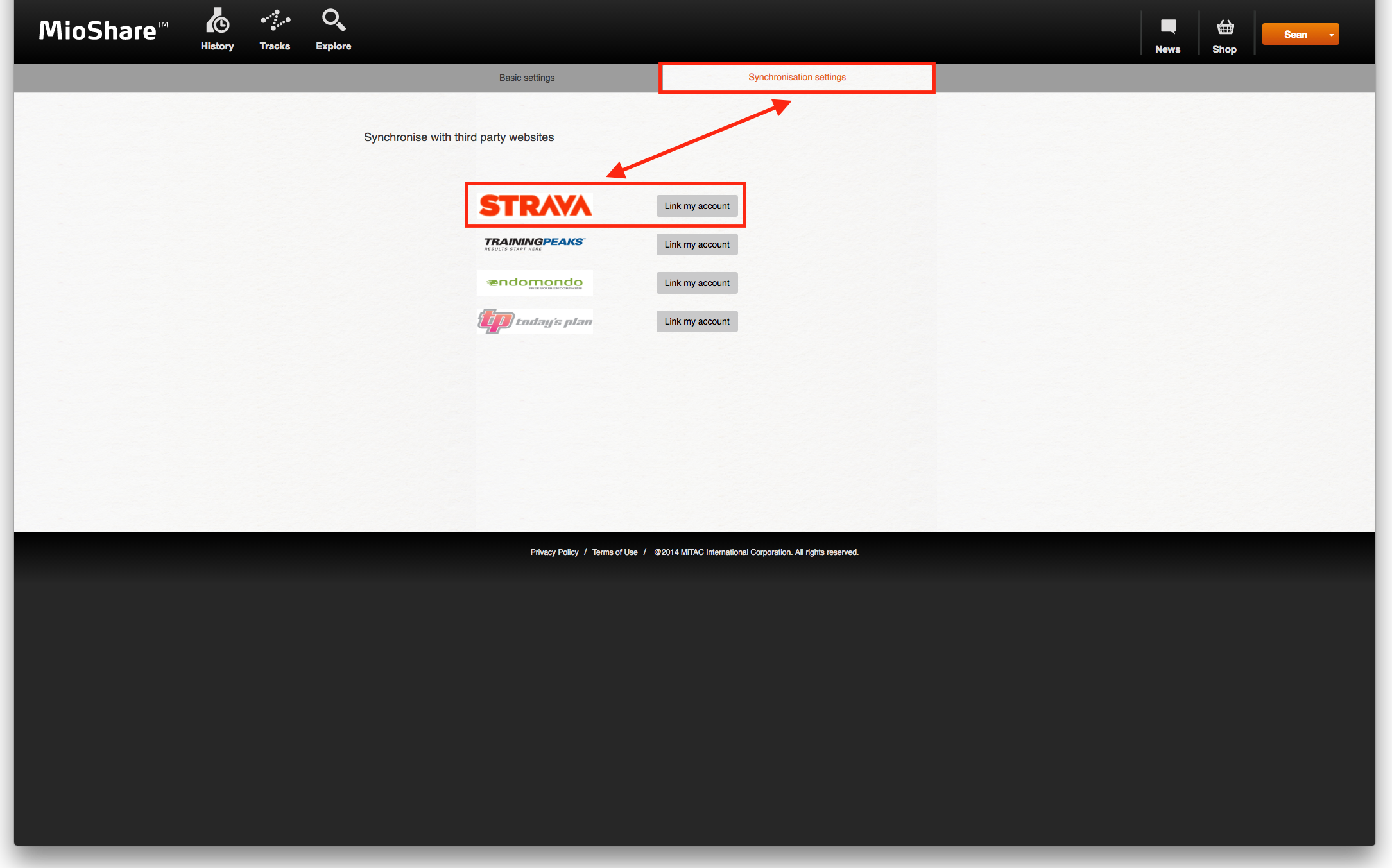Open the Tracks route icon
The height and width of the screenshot is (868, 1392).
[275, 21]
